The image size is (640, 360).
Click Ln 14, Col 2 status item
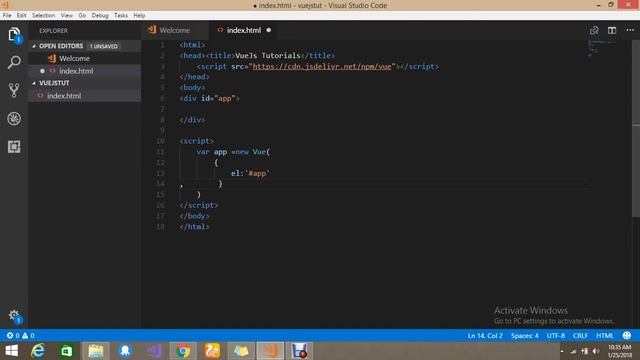pos(485,336)
